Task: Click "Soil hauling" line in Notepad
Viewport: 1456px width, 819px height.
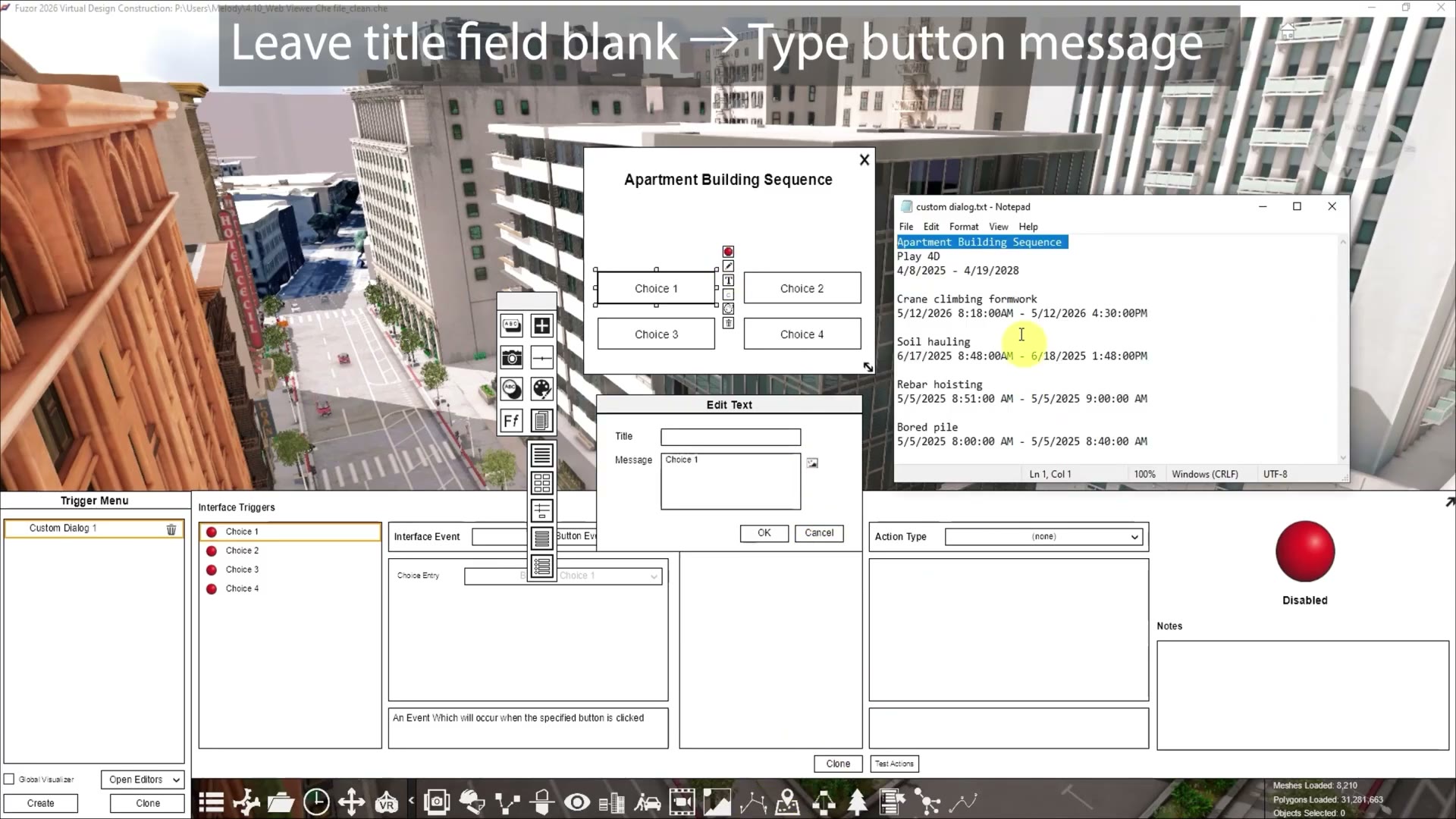Action: pyautogui.click(x=934, y=342)
